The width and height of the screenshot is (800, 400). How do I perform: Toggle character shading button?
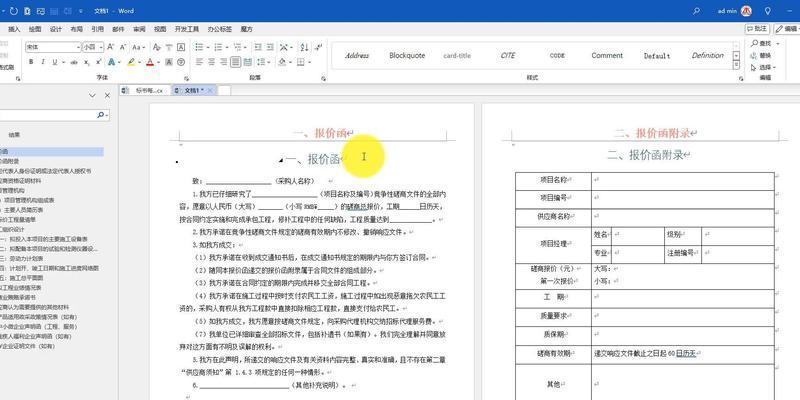(168, 62)
